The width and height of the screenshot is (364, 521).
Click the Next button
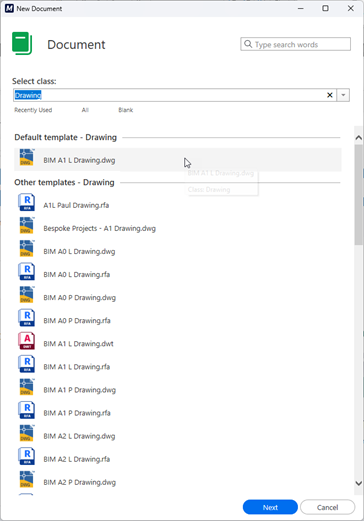(x=270, y=507)
